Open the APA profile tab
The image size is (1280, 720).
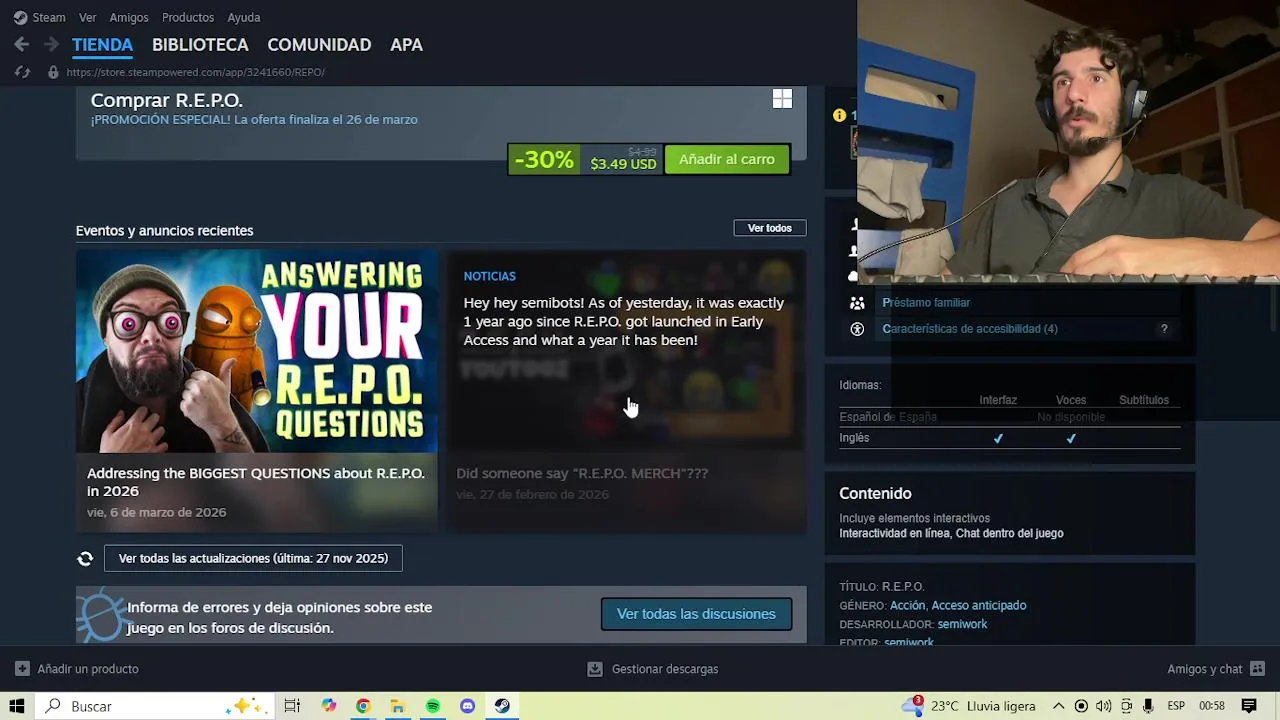click(406, 45)
